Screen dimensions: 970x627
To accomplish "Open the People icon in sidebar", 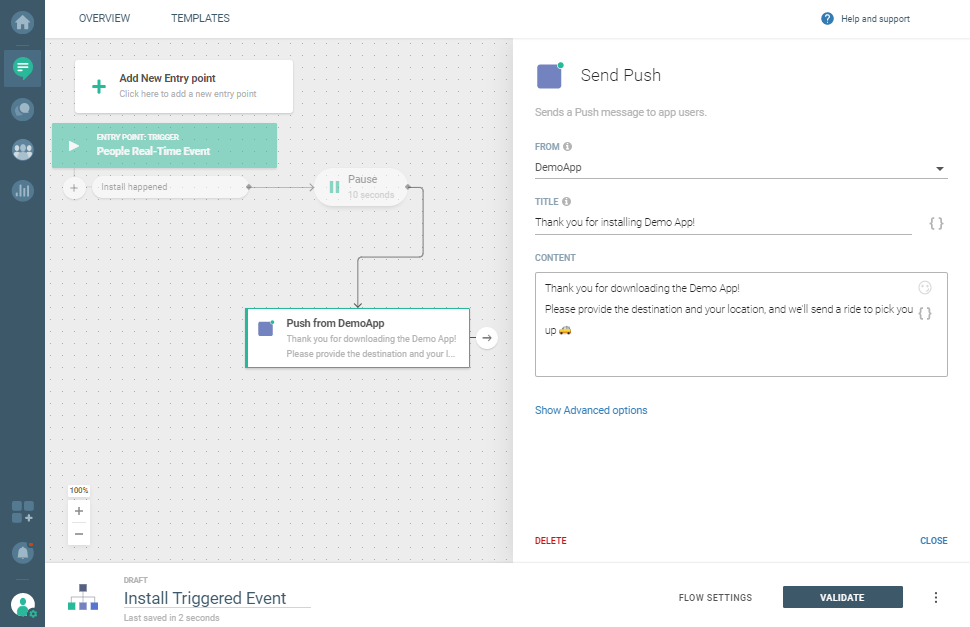I will pos(22,150).
